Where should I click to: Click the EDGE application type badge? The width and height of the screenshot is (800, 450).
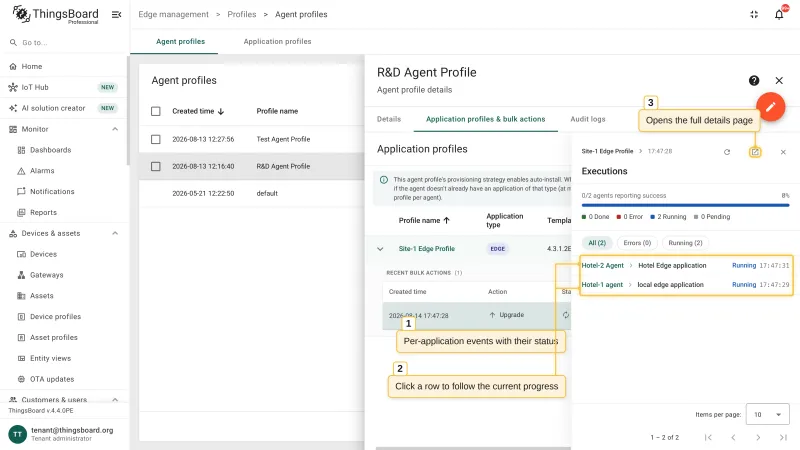497,249
